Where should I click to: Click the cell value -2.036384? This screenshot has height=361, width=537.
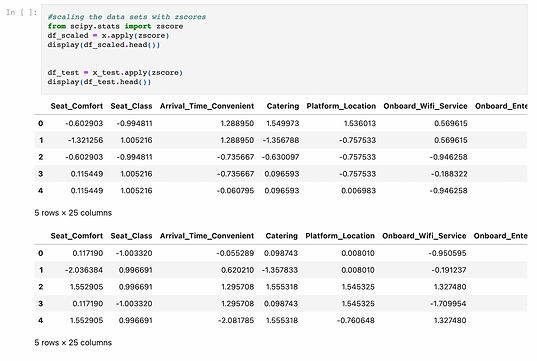click(84, 270)
